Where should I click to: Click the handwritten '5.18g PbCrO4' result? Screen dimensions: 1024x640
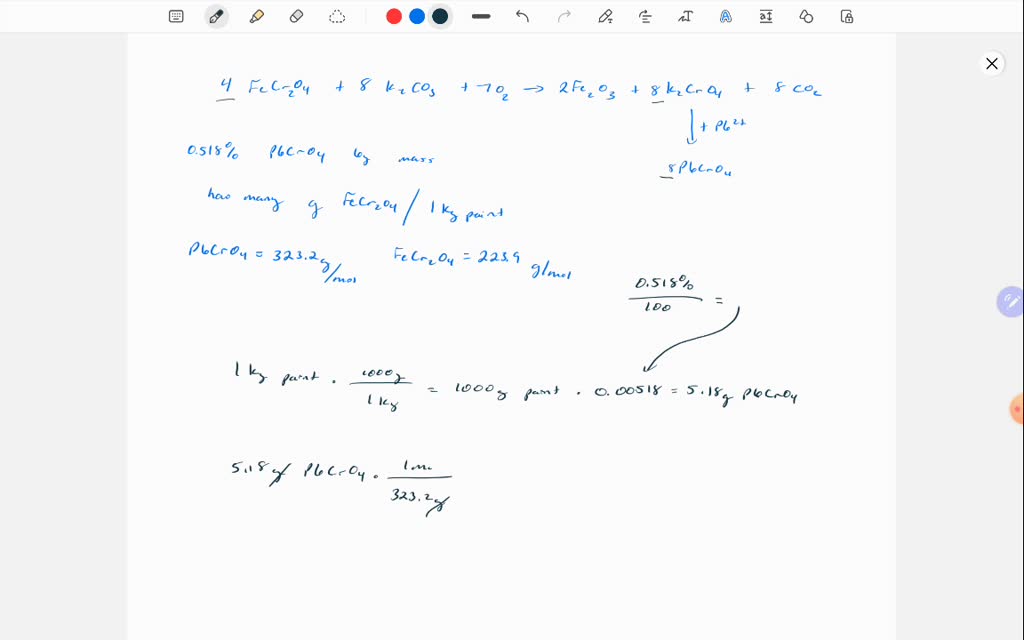pos(742,394)
